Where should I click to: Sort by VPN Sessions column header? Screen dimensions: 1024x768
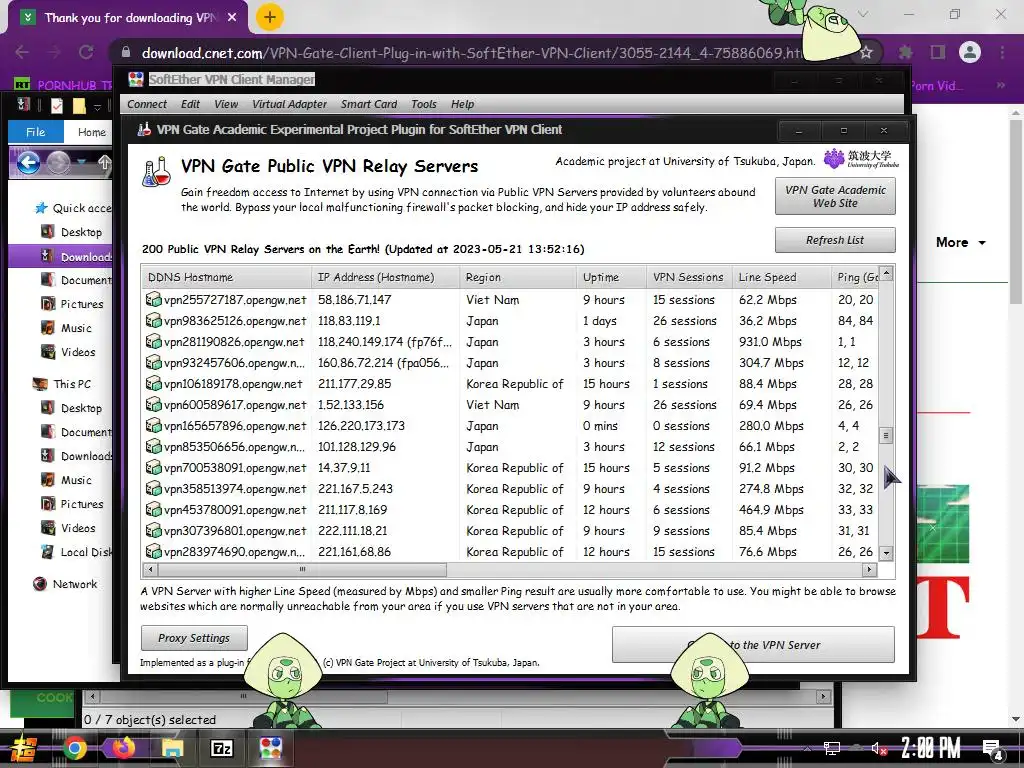pyautogui.click(x=689, y=277)
